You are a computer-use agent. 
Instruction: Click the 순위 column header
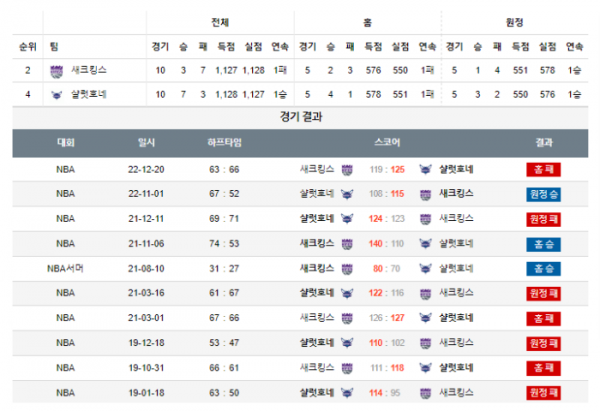pos(28,47)
